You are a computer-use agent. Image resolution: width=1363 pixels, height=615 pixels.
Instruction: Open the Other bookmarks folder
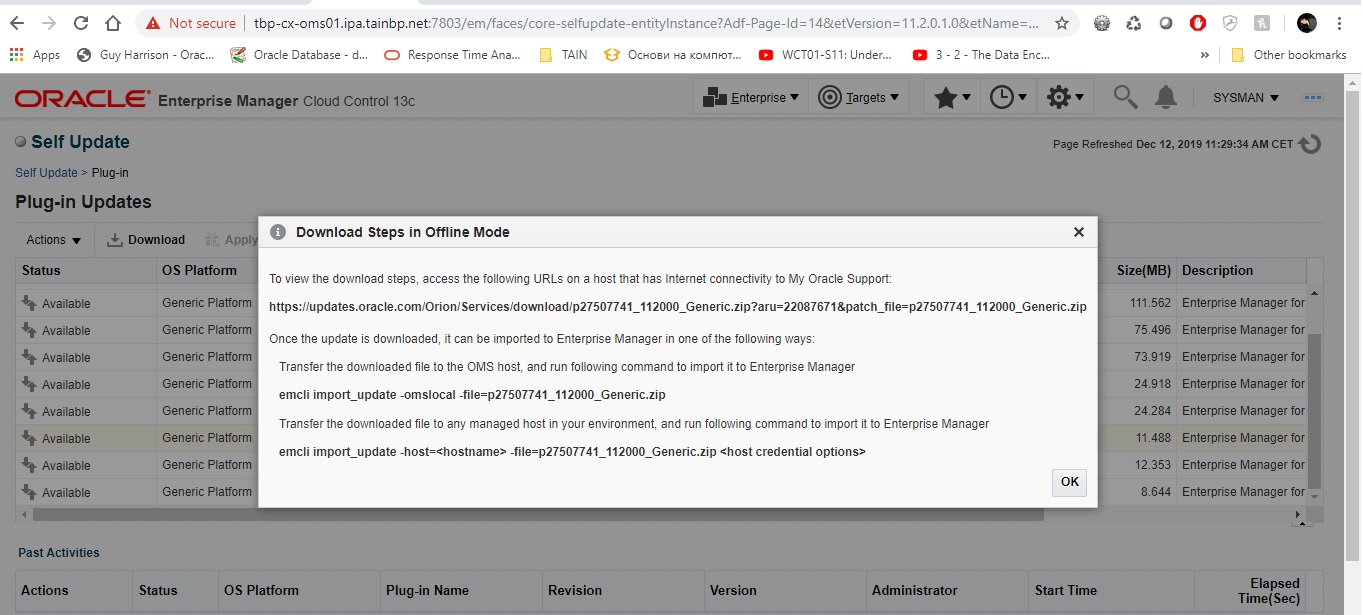coord(1288,55)
